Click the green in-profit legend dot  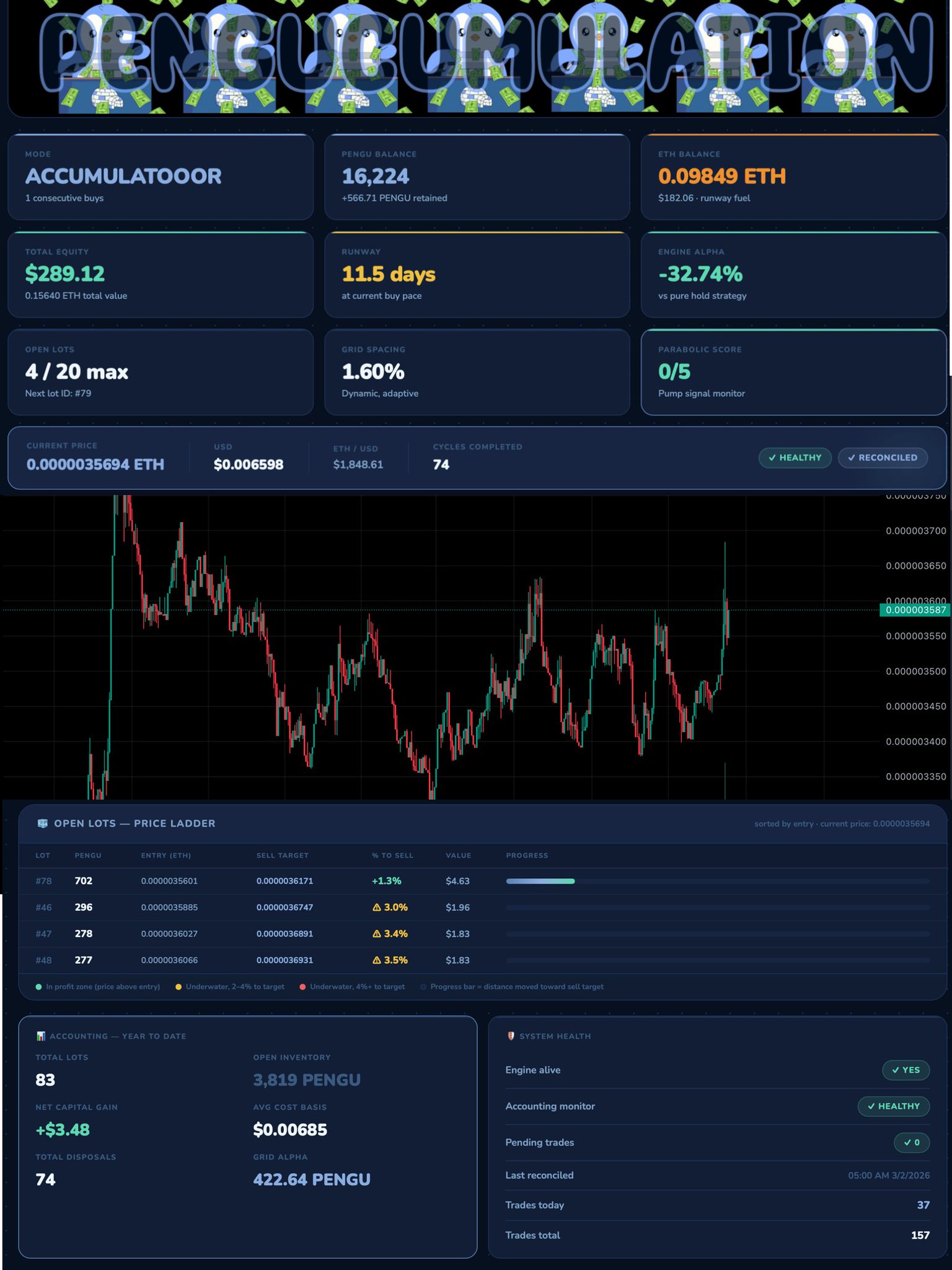(x=39, y=987)
